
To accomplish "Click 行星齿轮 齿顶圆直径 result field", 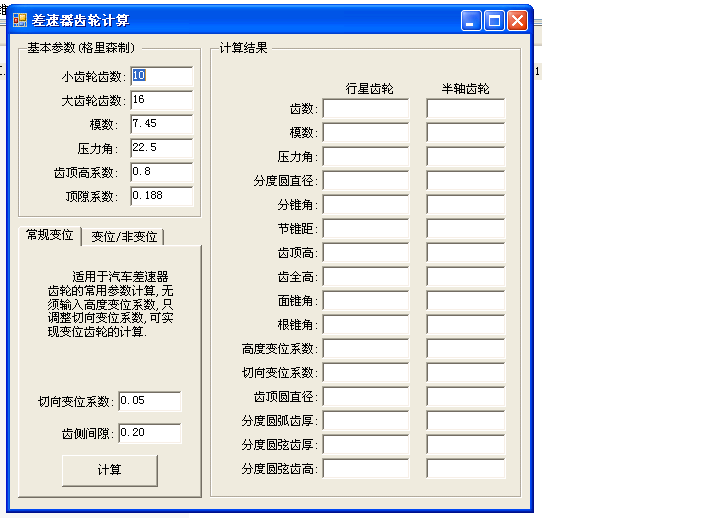I will click(x=366, y=397).
